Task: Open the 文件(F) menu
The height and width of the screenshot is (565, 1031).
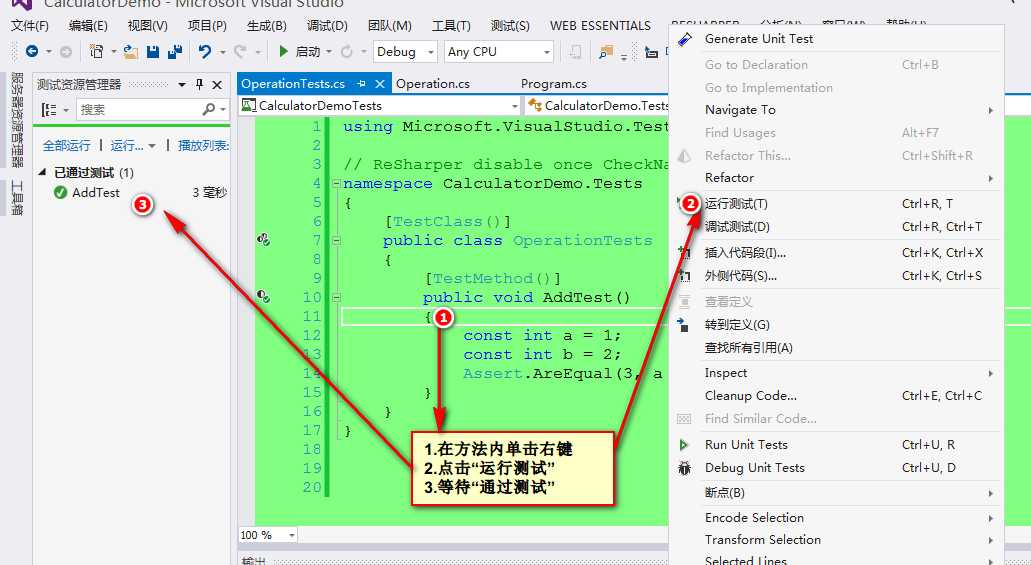Action: (30, 26)
